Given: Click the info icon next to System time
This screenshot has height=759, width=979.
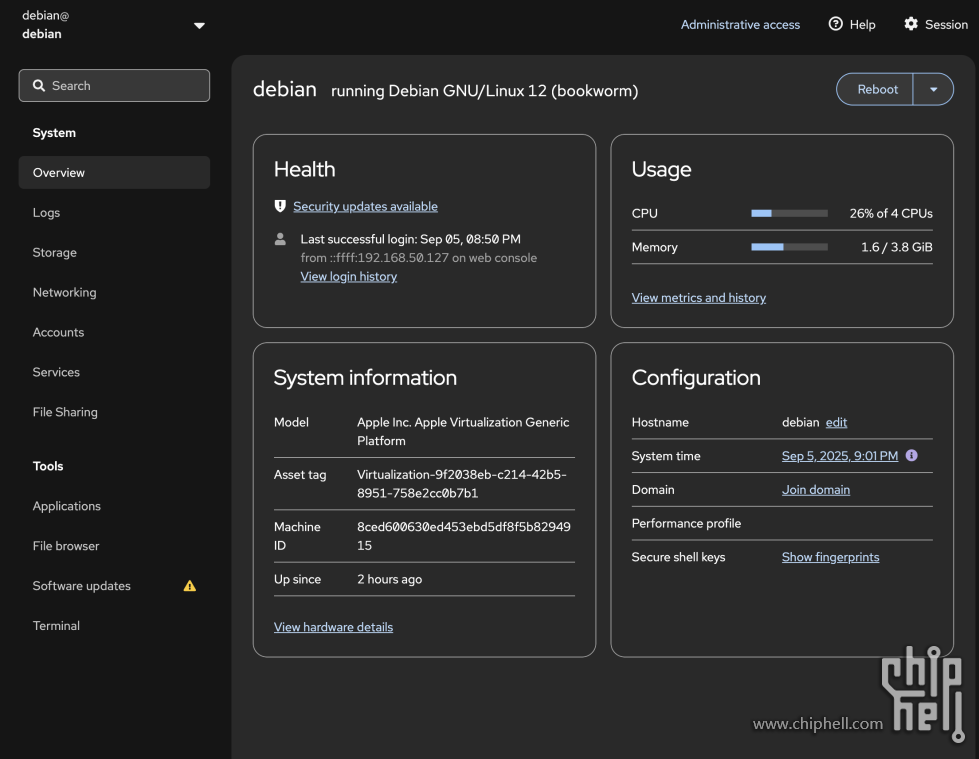Looking at the screenshot, I should (x=912, y=456).
